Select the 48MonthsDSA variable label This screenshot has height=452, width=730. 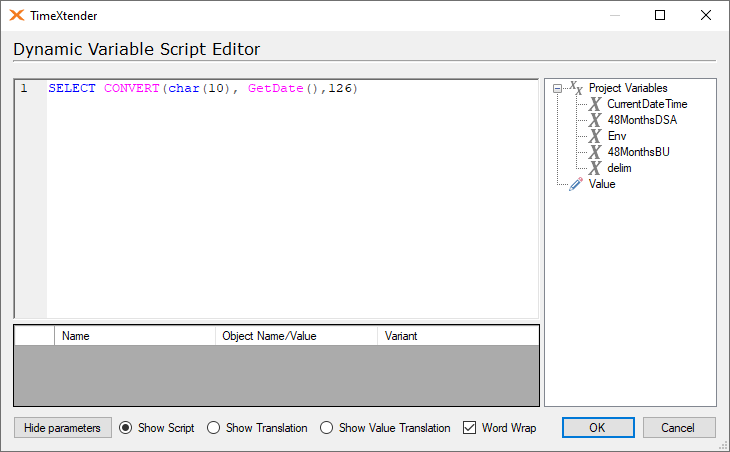pyautogui.click(x=642, y=120)
